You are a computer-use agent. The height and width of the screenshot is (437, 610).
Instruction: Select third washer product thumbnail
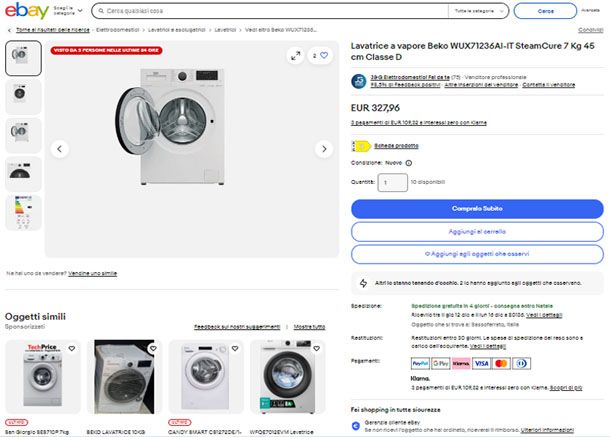pos(23,135)
